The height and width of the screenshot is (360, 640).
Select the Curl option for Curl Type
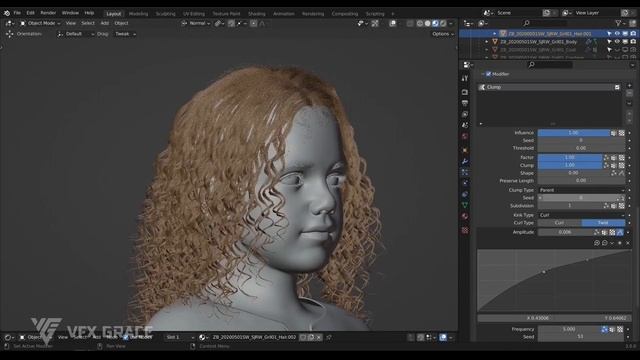click(559, 223)
